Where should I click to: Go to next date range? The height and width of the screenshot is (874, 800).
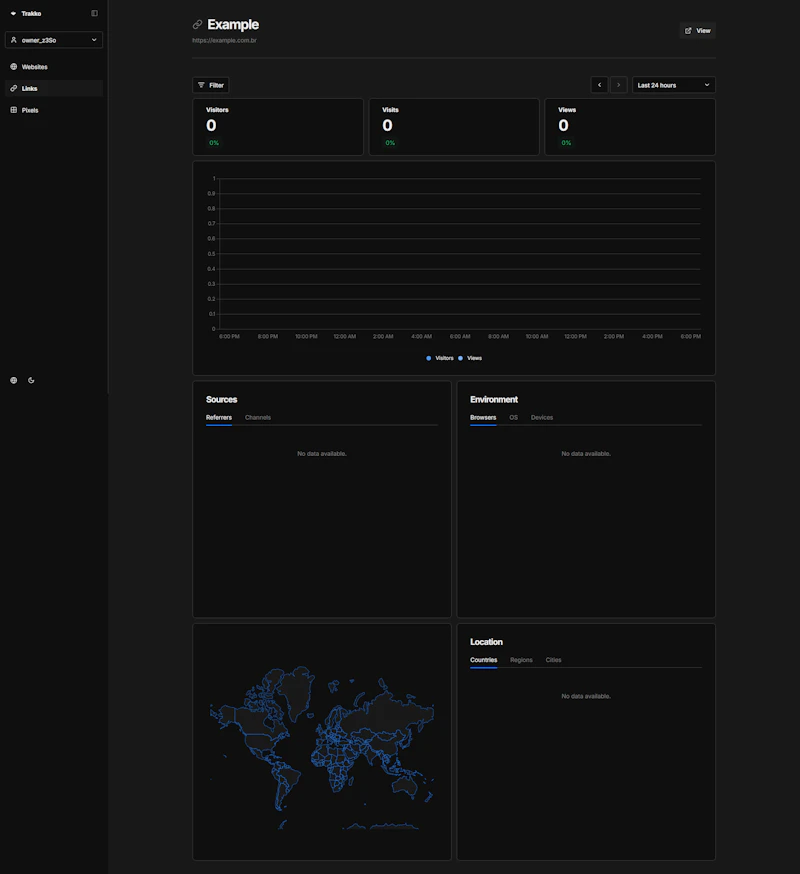pos(619,85)
